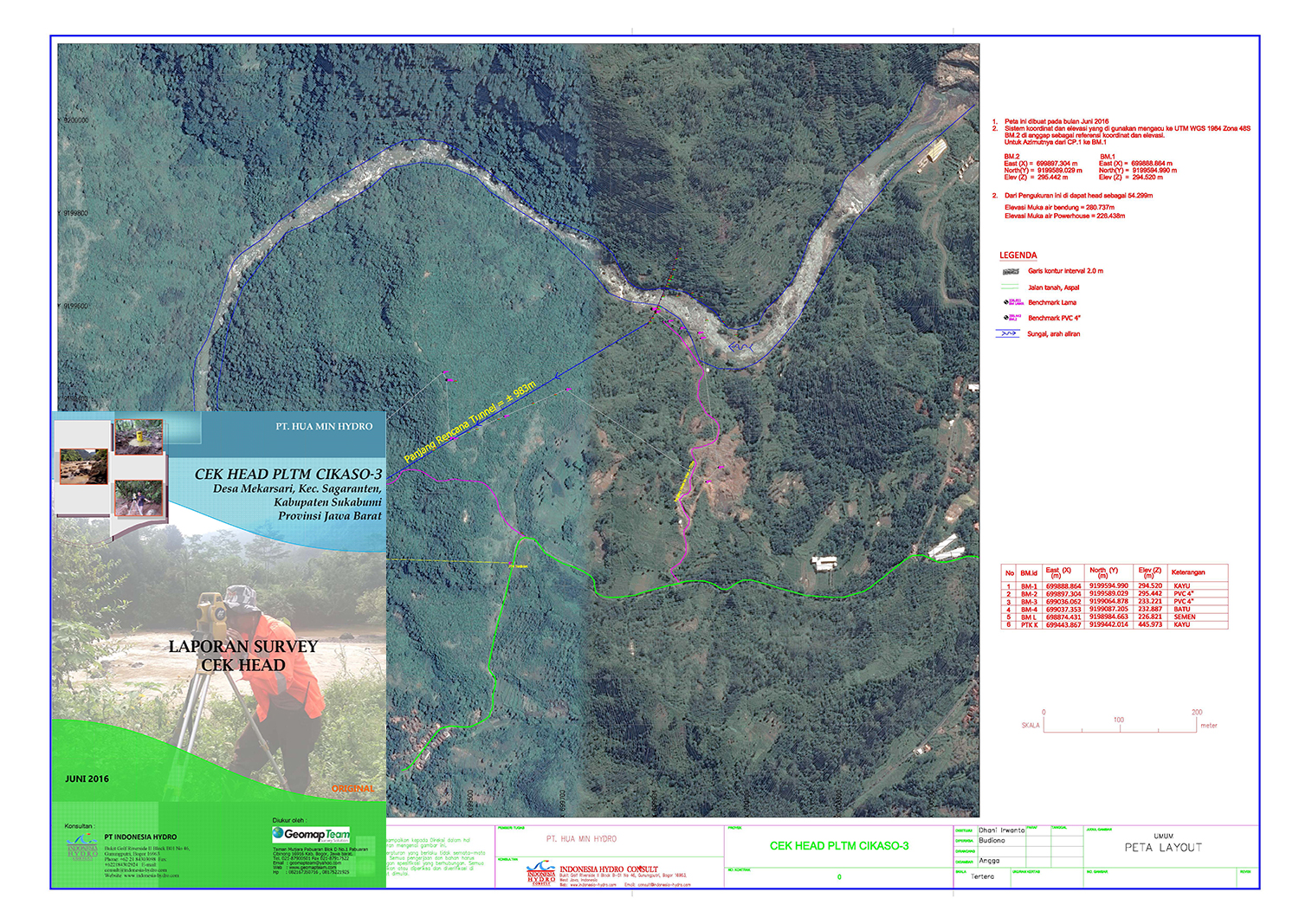Click the Indonesia Hydro Consult title block logo
The height and width of the screenshot is (924, 1299).
tap(540, 872)
